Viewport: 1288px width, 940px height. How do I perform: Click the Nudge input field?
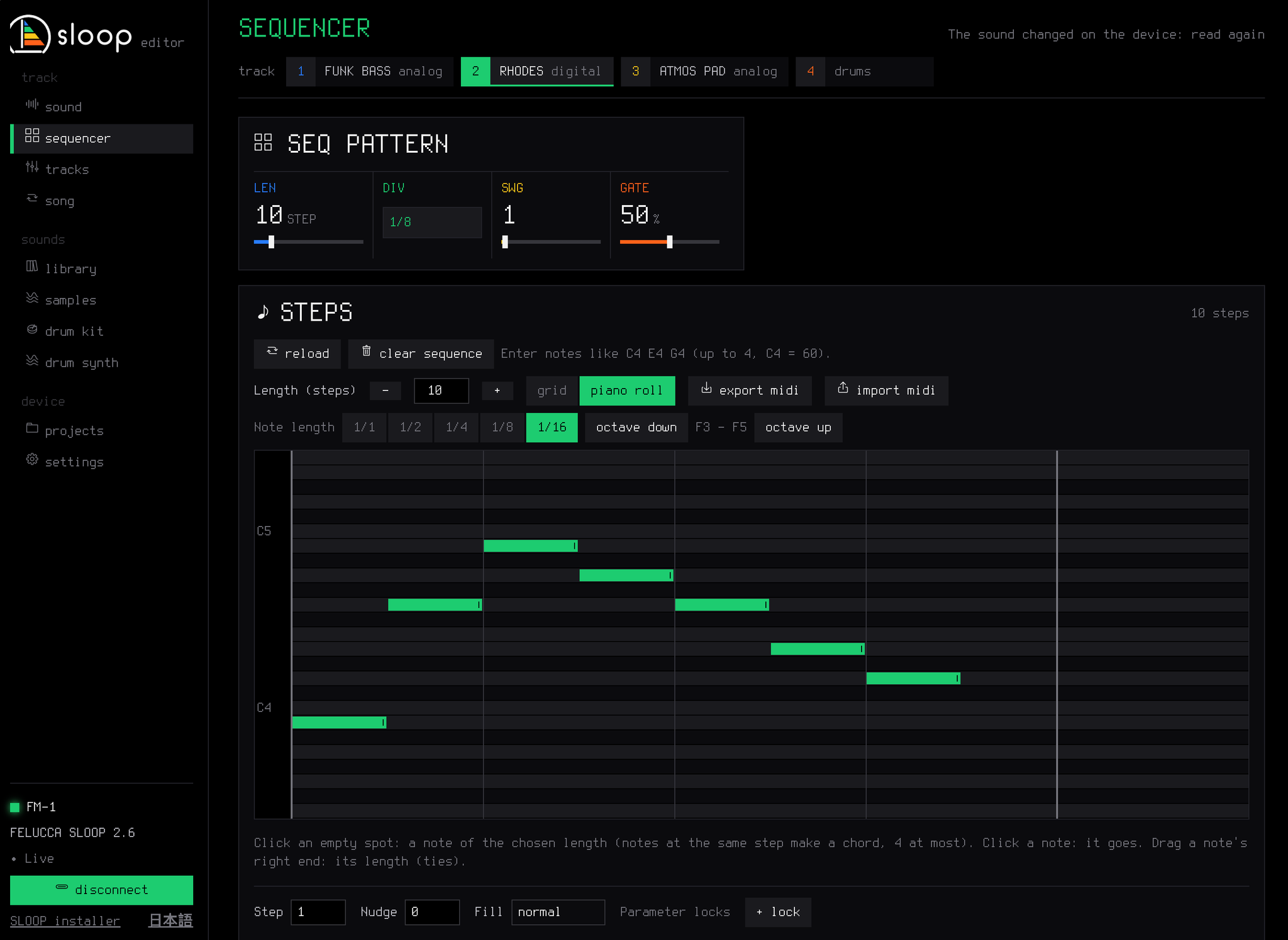click(x=432, y=912)
